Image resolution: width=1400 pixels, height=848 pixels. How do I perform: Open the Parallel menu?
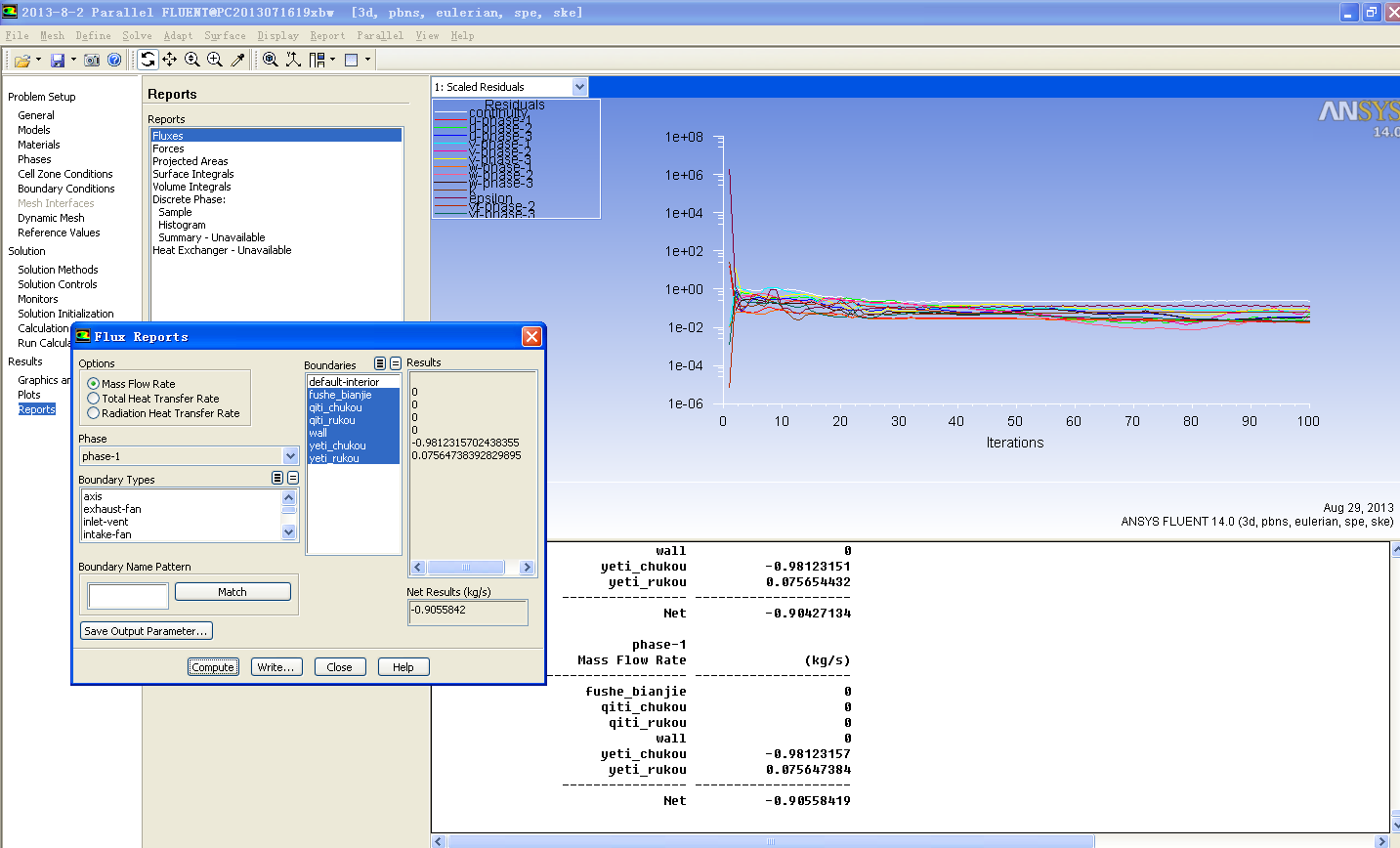[x=379, y=36]
